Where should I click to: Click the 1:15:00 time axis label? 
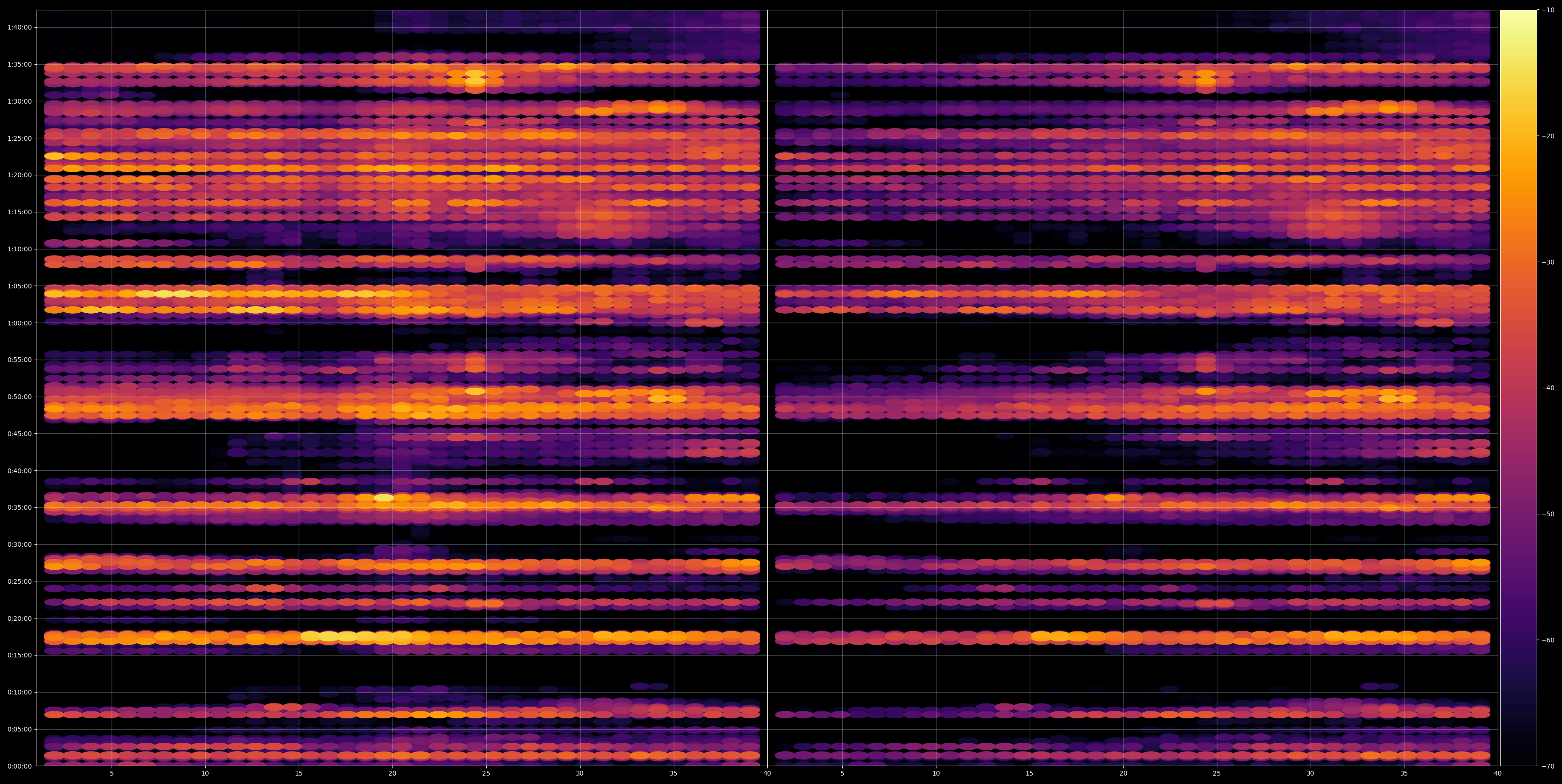(x=19, y=211)
